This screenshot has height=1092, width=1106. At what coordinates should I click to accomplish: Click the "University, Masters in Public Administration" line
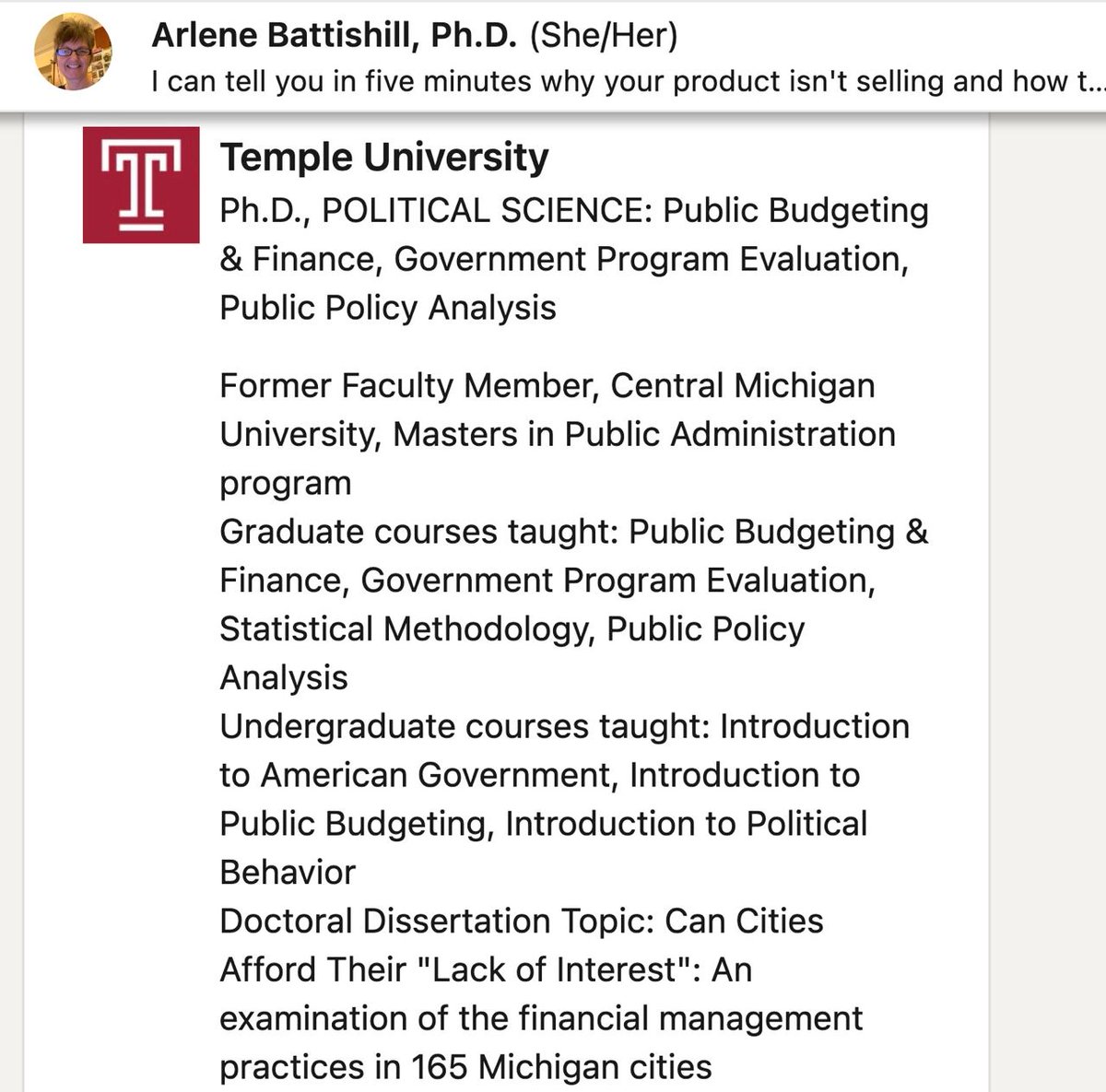(558, 434)
